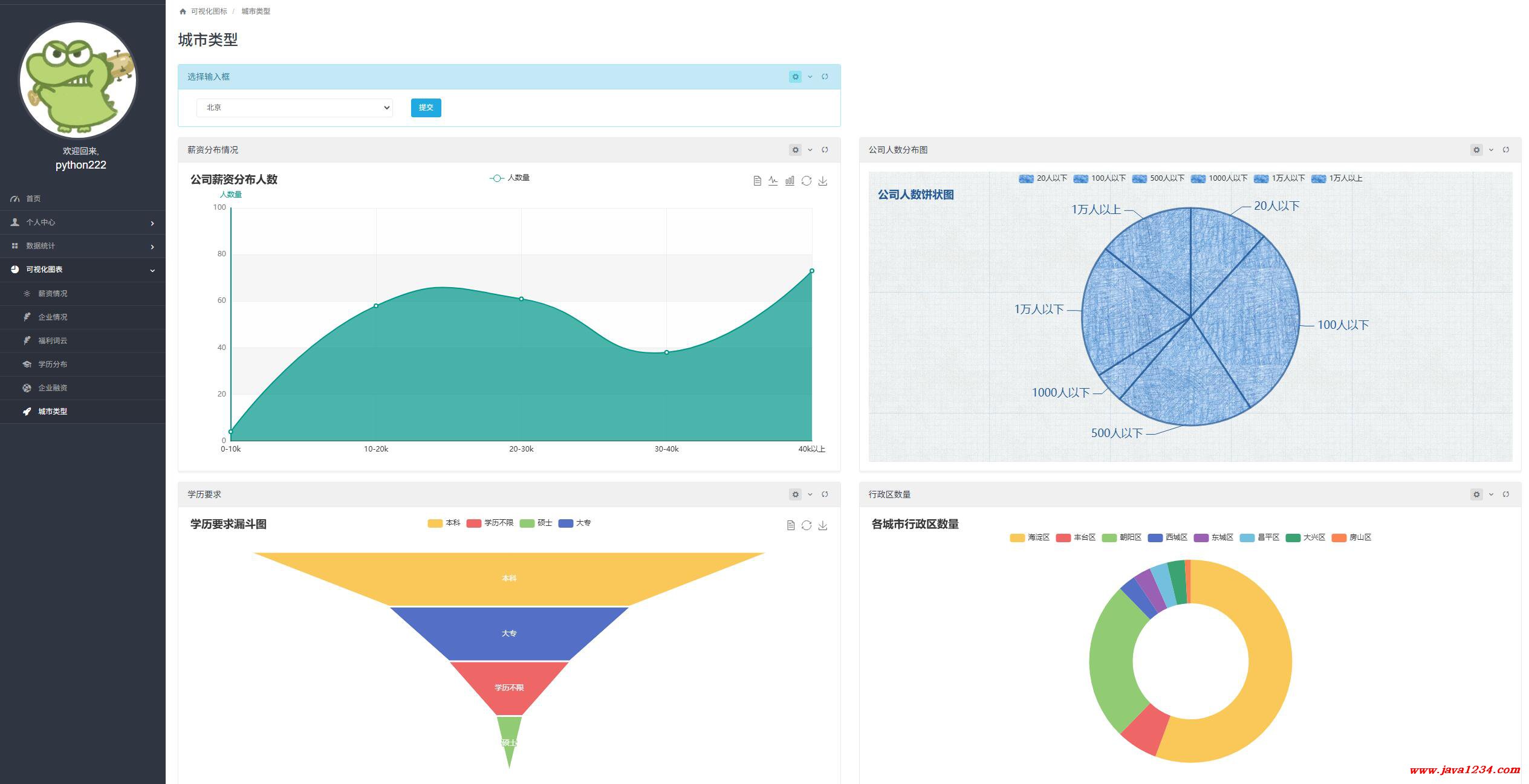Toggle 人数量 series legend in salary chart
This screenshot has width=1529, height=784.
pyautogui.click(x=510, y=178)
